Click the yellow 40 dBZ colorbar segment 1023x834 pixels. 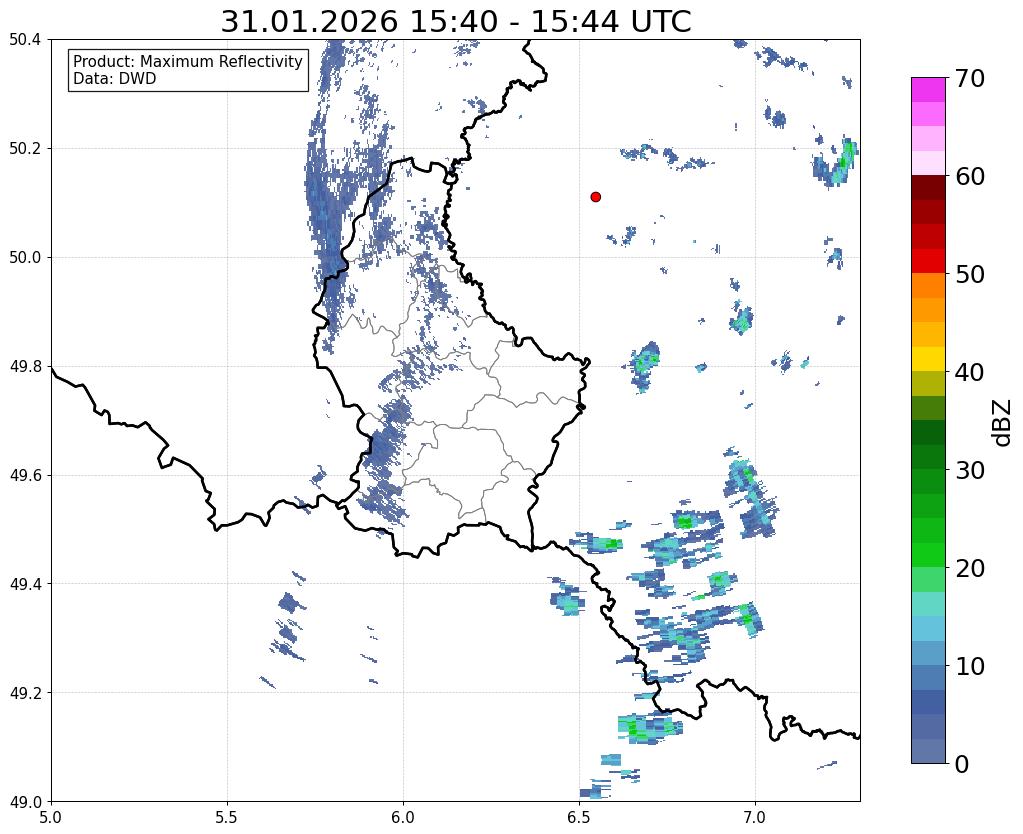(x=928, y=359)
